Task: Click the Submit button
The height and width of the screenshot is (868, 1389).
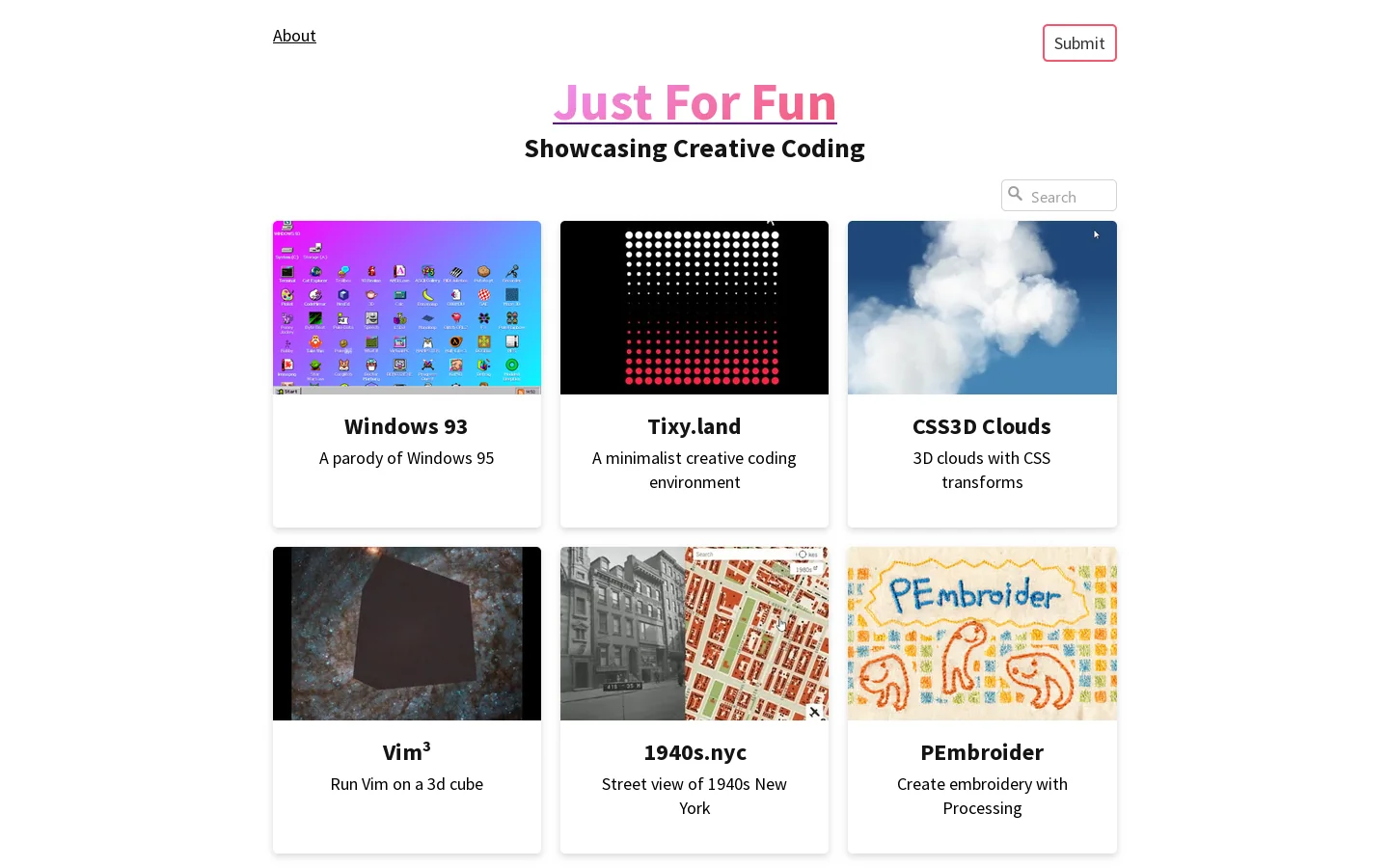Action: [x=1079, y=43]
